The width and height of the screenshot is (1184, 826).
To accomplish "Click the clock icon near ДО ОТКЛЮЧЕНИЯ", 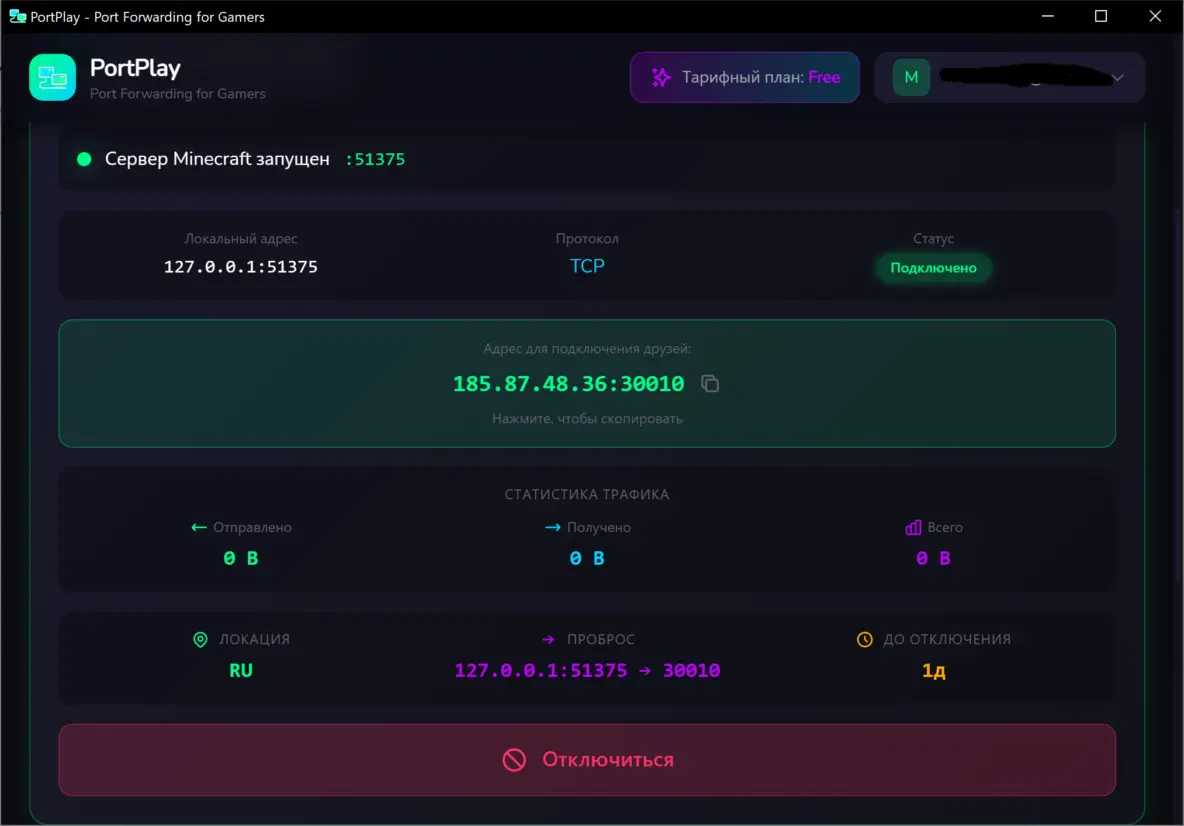I will coord(865,639).
